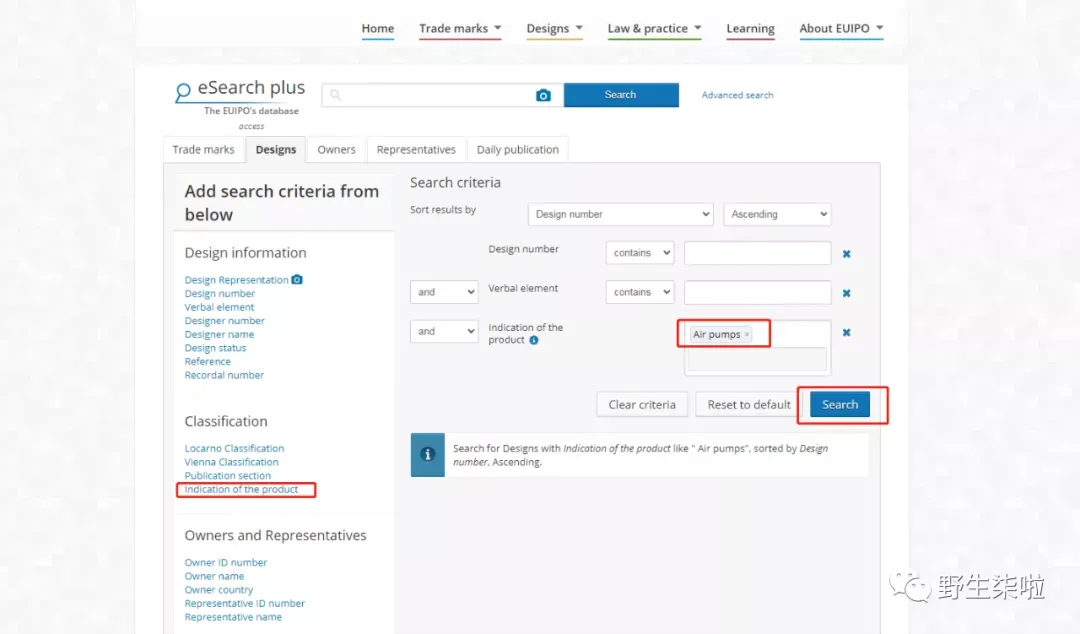Open the 'and' operator dropdown for Verbal element
Image resolution: width=1080 pixels, height=634 pixels.
(x=444, y=292)
